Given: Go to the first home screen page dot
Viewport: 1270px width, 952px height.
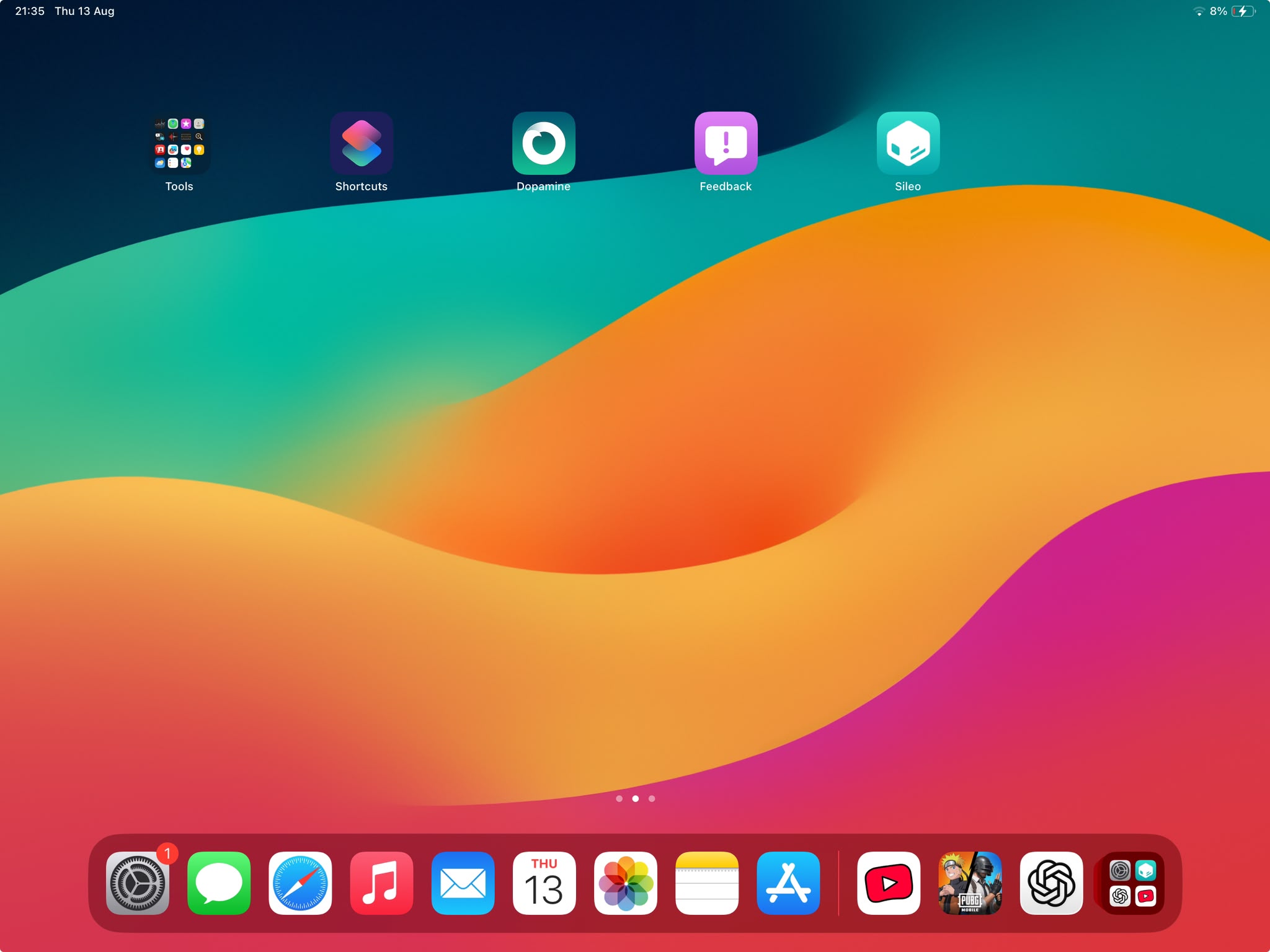Looking at the screenshot, I should click(x=619, y=798).
